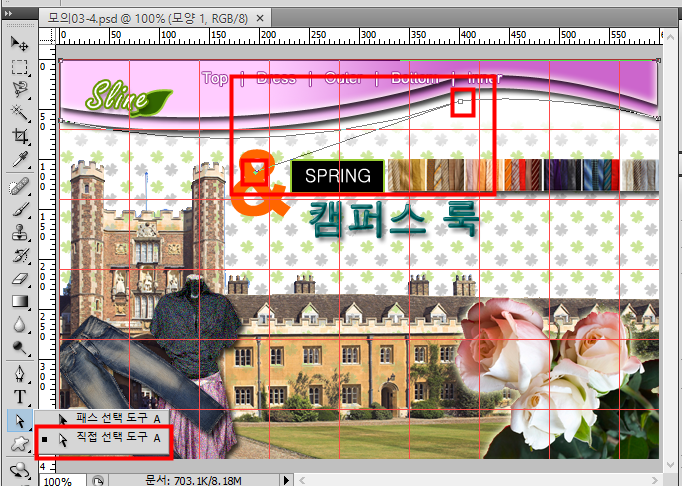Activate the Magic Wand tool

point(19,112)
